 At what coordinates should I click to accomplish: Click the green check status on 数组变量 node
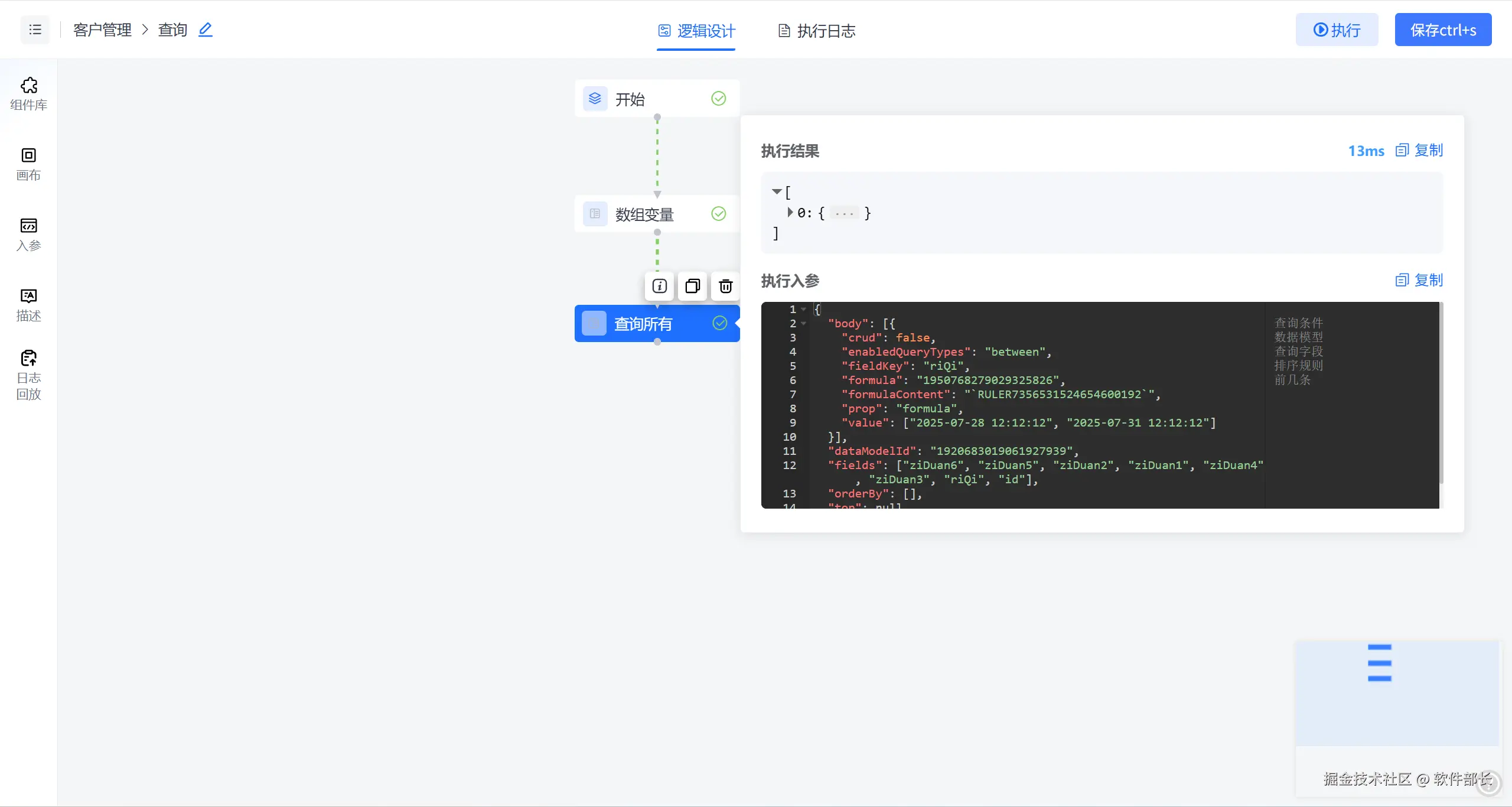718,214
